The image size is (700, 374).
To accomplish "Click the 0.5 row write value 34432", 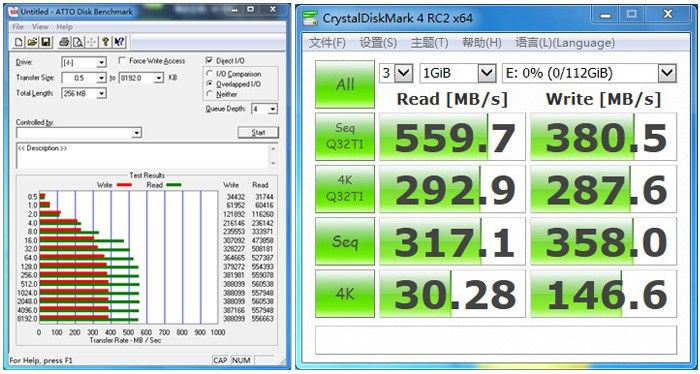I will coord(234,197).
